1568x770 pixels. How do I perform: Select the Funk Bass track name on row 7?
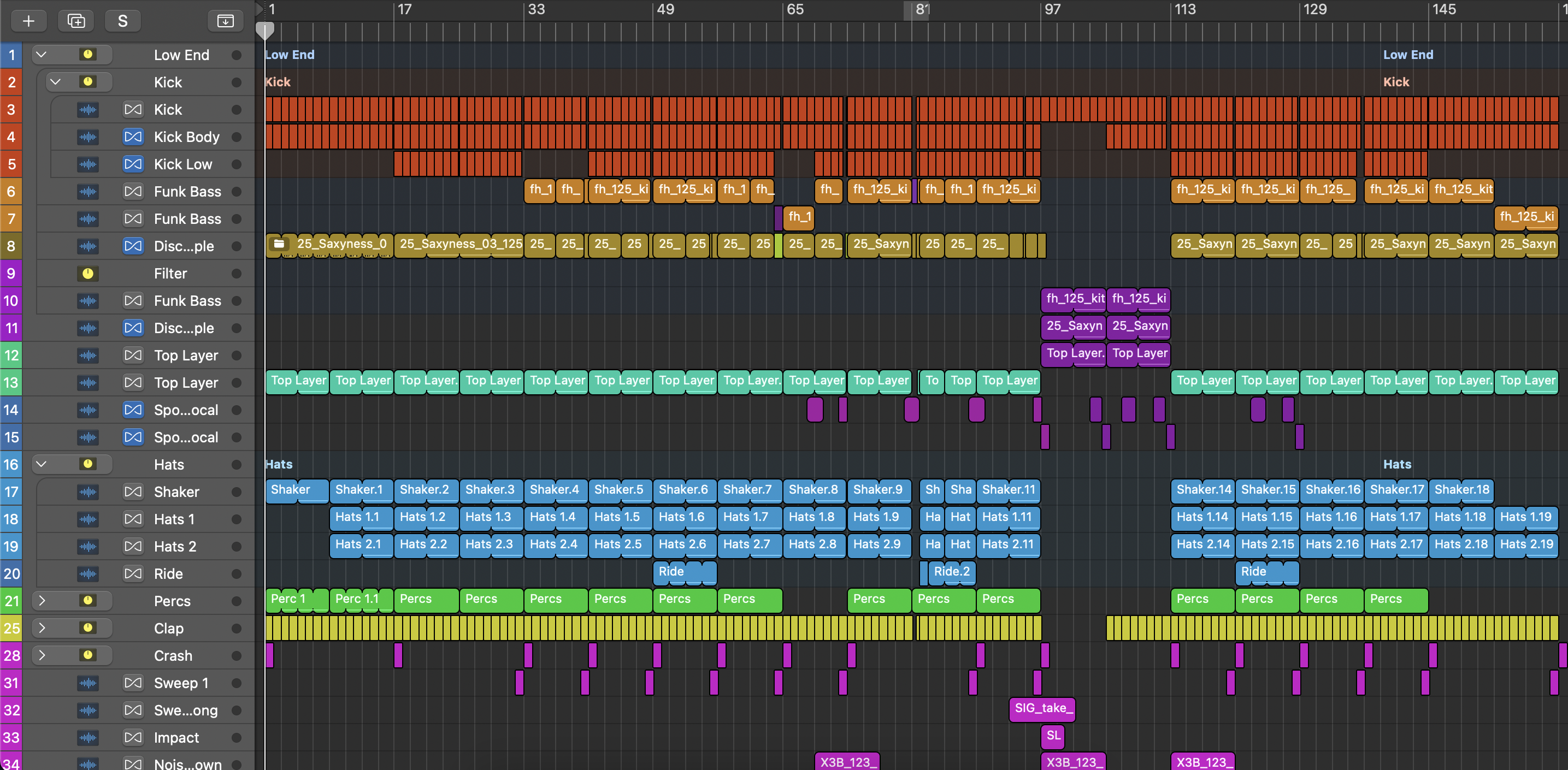pos(187,219)
